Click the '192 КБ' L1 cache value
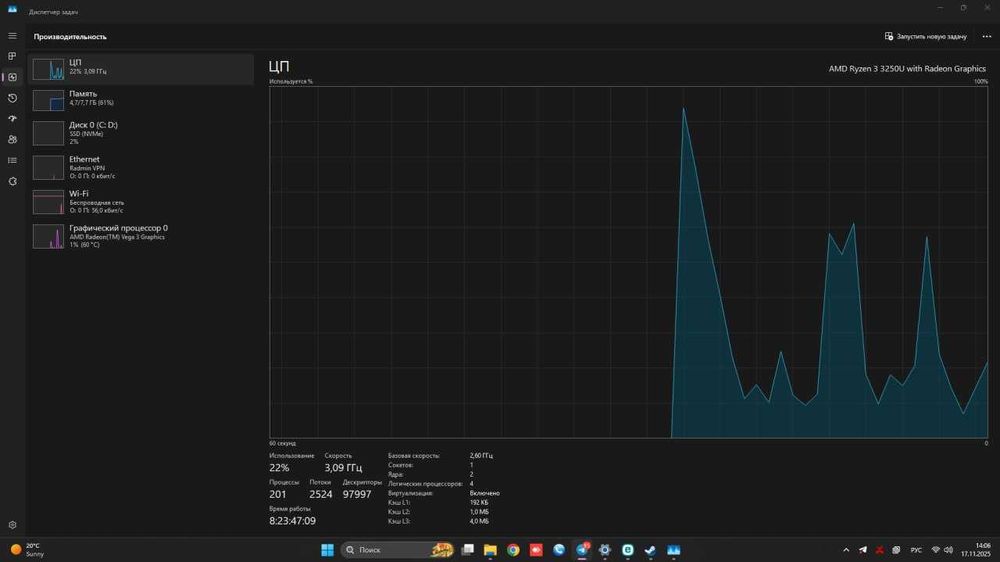Image resolution: width=1000 pixels, height=562 pixels. pyautogui.click(x=479, y=502)
